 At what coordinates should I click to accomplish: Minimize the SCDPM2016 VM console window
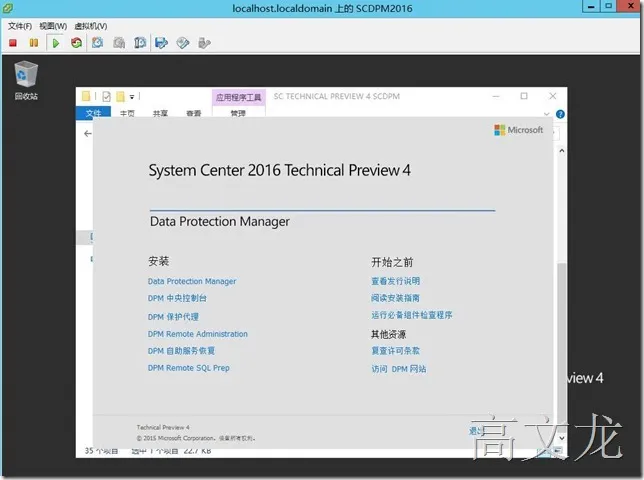(x=591, y=6)
